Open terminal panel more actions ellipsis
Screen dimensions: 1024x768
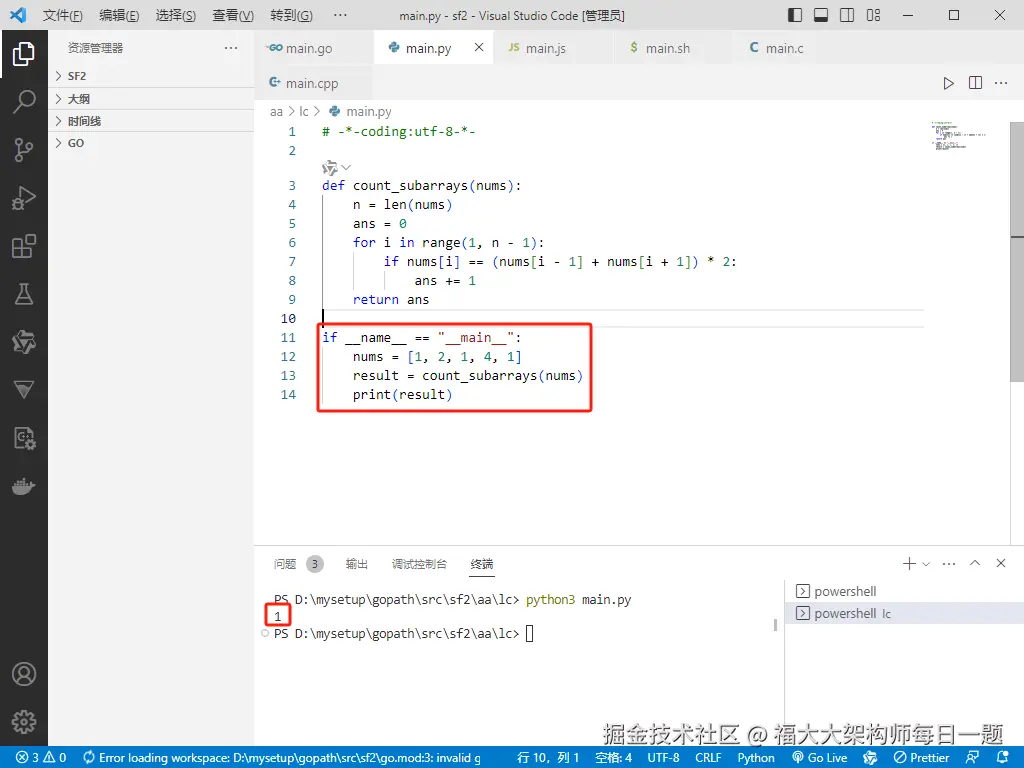click(949, 564)
